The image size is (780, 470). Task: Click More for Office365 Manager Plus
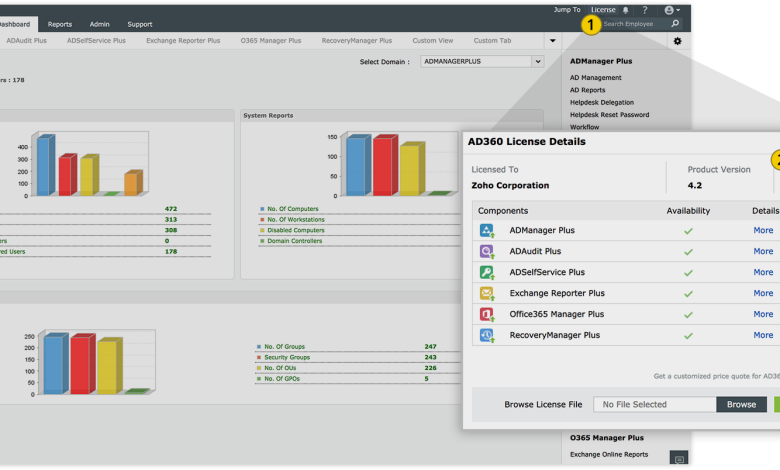[763, 314]
